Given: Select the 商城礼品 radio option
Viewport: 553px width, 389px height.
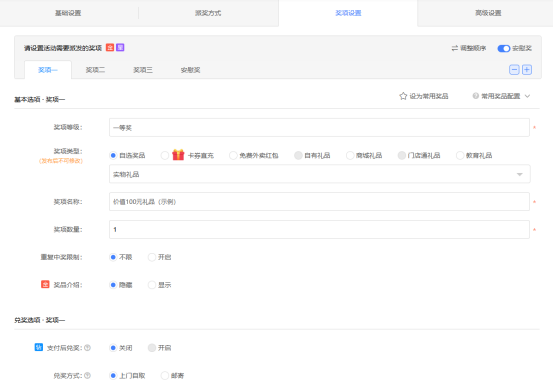Looking at the screenshot, I should point(350,155).
